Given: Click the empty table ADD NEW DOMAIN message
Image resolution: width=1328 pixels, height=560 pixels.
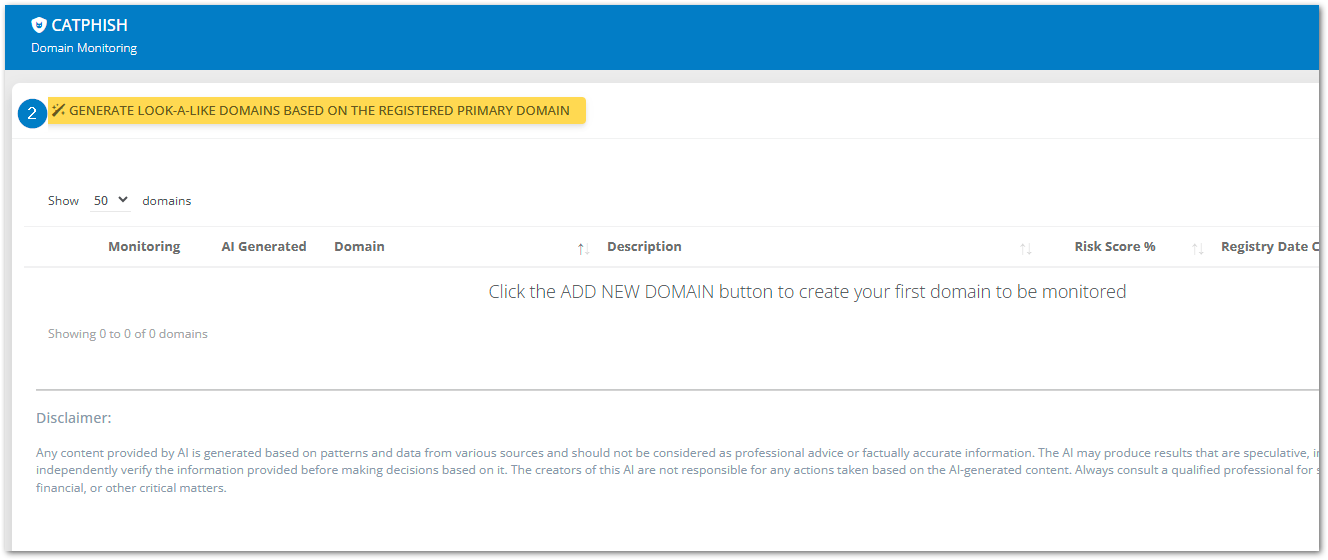Looking at the screenshot, I should click(807, 292).
